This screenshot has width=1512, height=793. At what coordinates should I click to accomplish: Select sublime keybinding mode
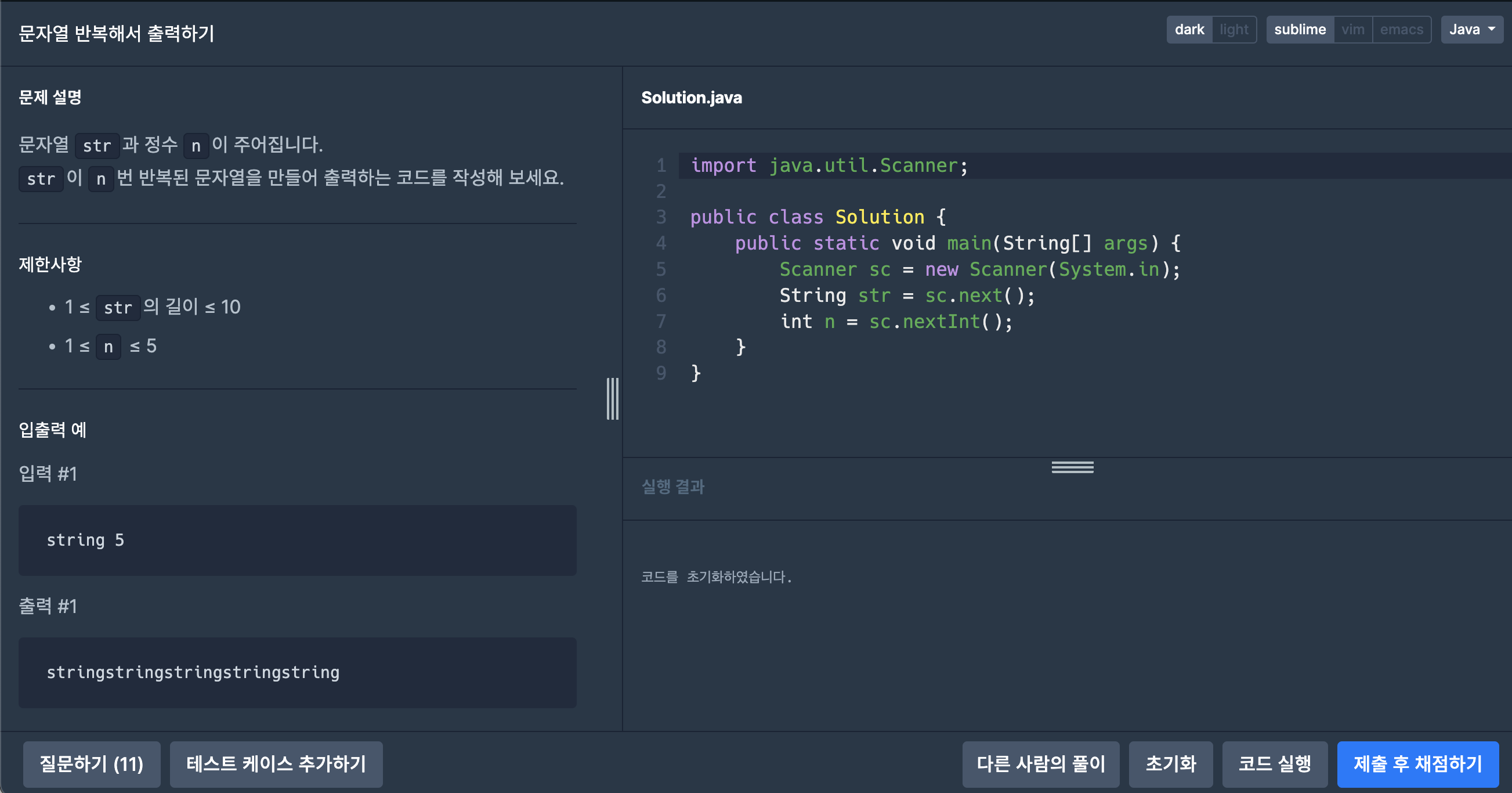click(1300, 30)
